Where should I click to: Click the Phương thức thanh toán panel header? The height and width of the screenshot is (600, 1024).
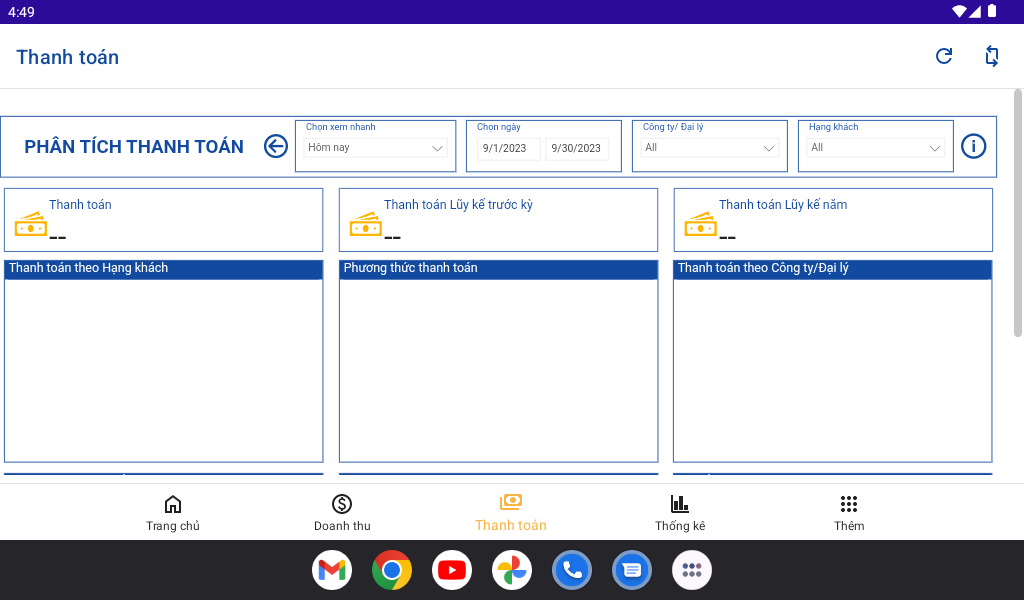[498, 269]
